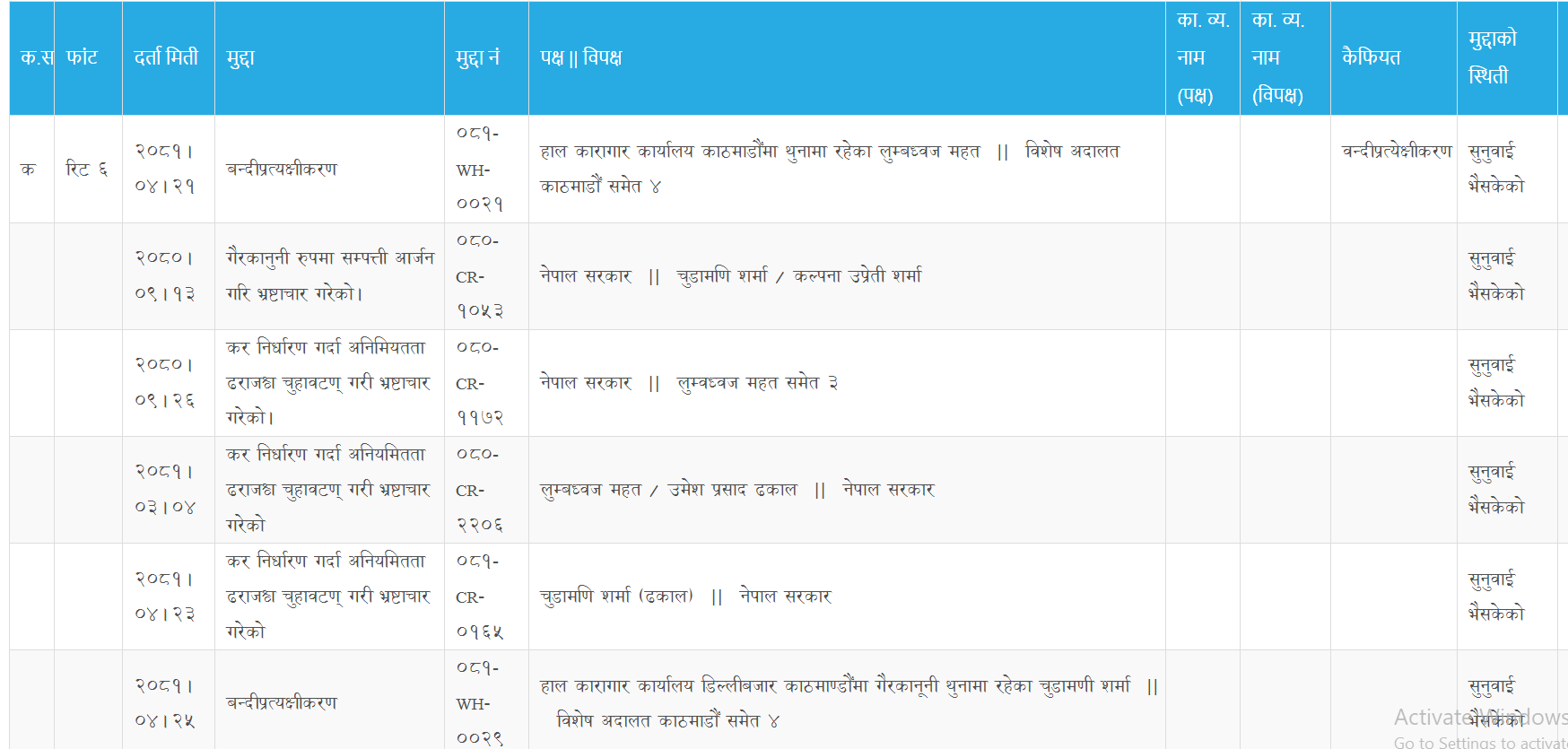
Task: Click parties 'नेपाल सरकार || लुम्बध्वज महत समेत ३'
Action: pos(688,383)
